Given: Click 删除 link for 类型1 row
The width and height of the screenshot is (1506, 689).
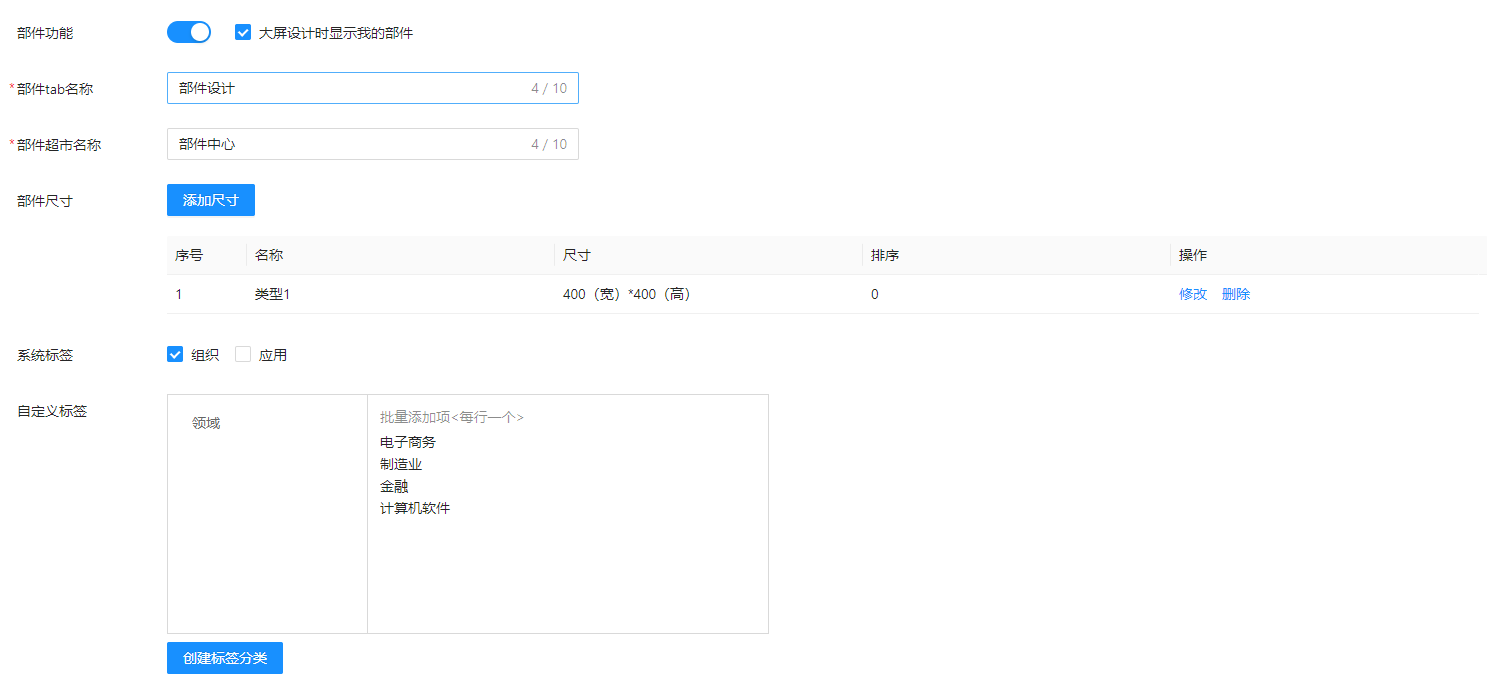Looking at the screenshot, I should coord(1236,294).
